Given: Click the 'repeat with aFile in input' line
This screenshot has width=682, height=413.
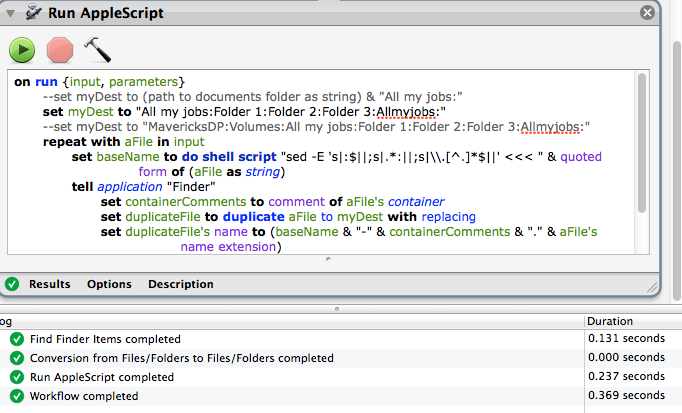Looking at the screenshot, I should tap(124, 142).
